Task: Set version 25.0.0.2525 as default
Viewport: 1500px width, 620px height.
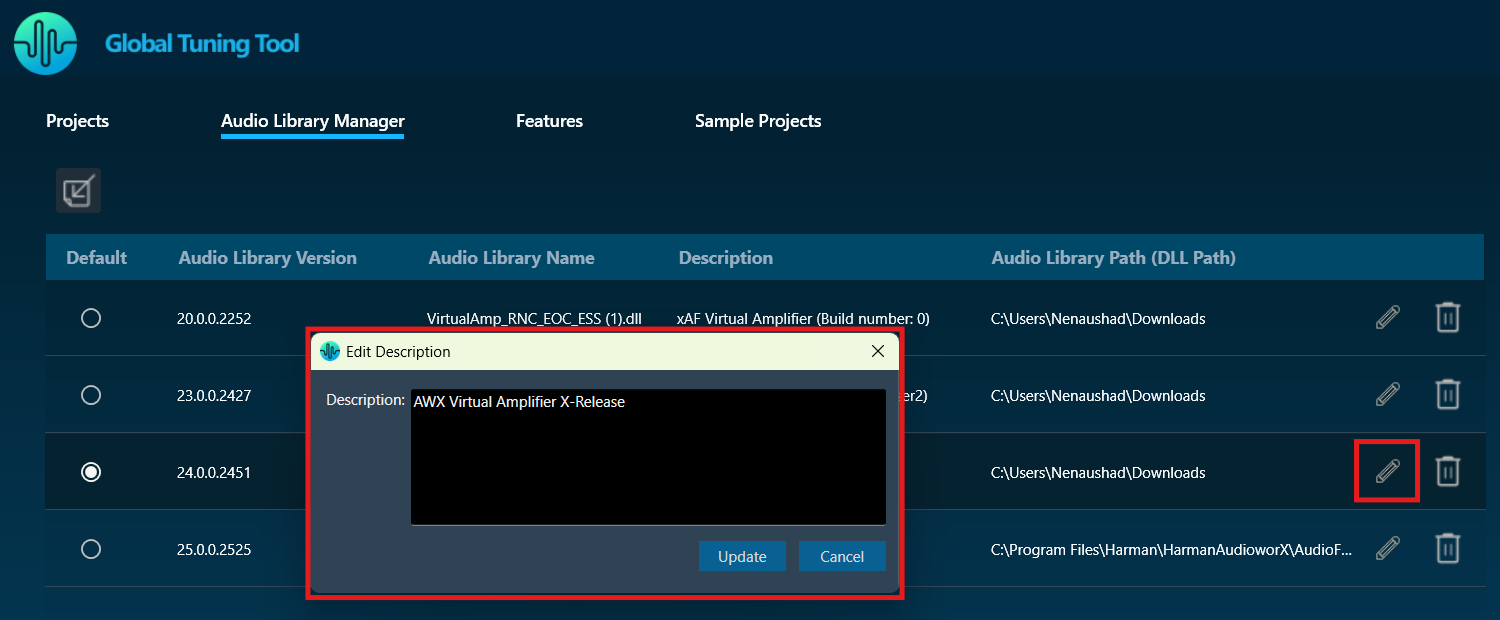Action: (91, 549)
